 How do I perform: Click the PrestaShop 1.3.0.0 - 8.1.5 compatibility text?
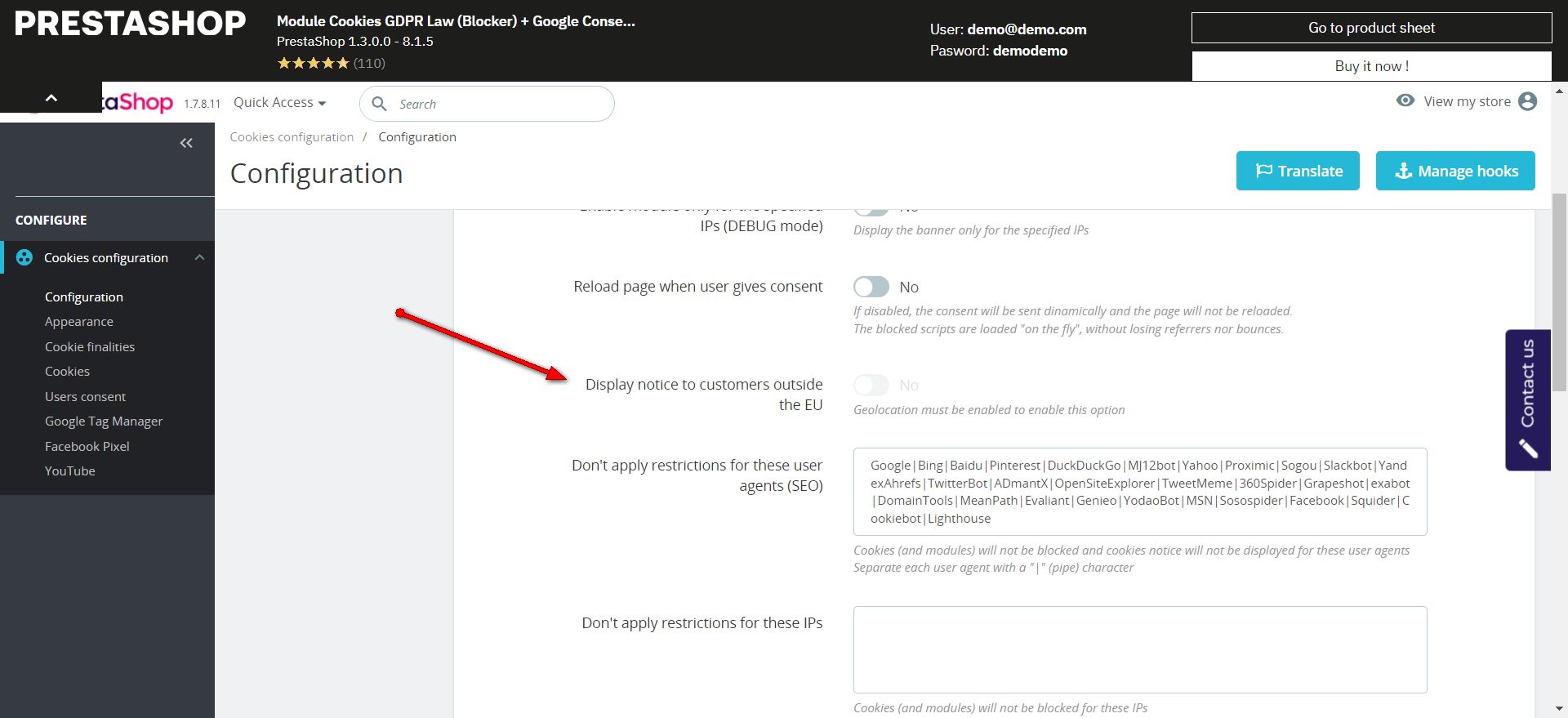click(355, 41)
